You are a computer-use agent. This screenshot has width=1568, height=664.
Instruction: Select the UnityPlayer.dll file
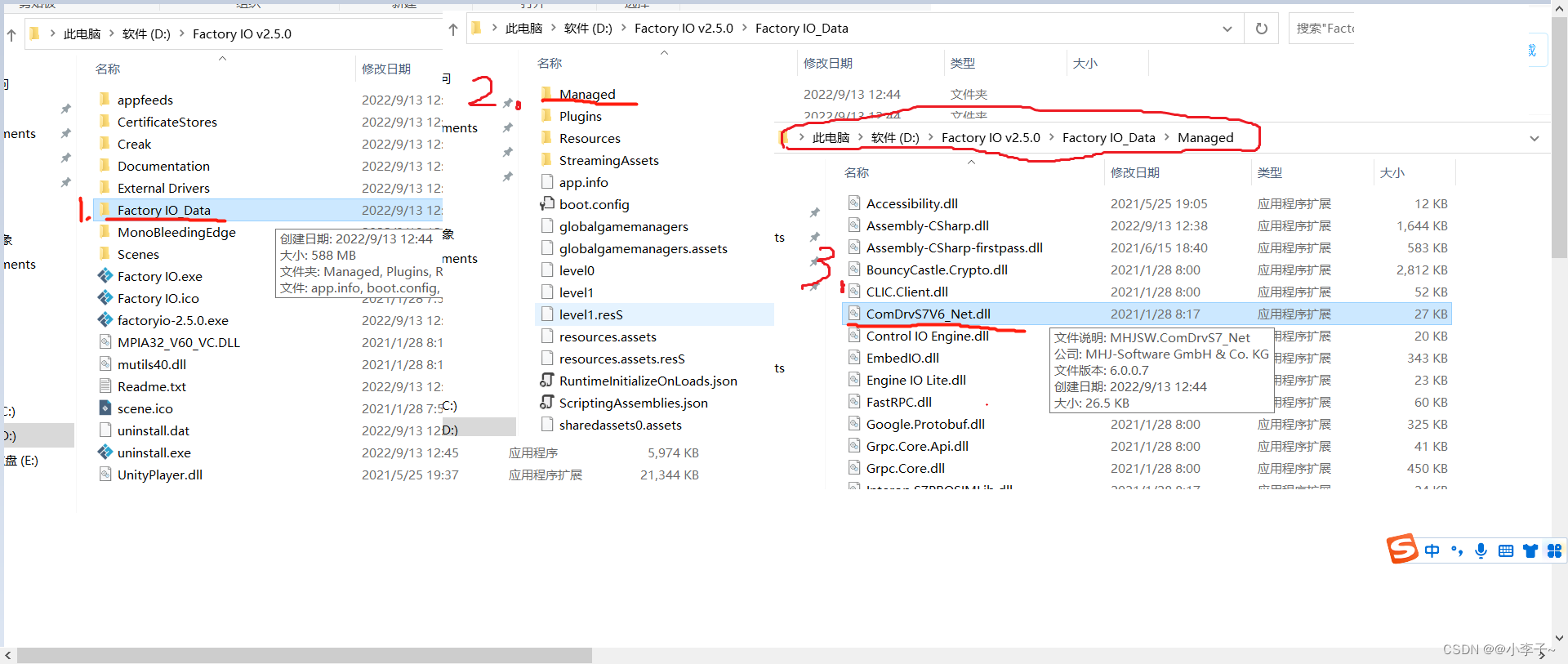click(160, 475)
